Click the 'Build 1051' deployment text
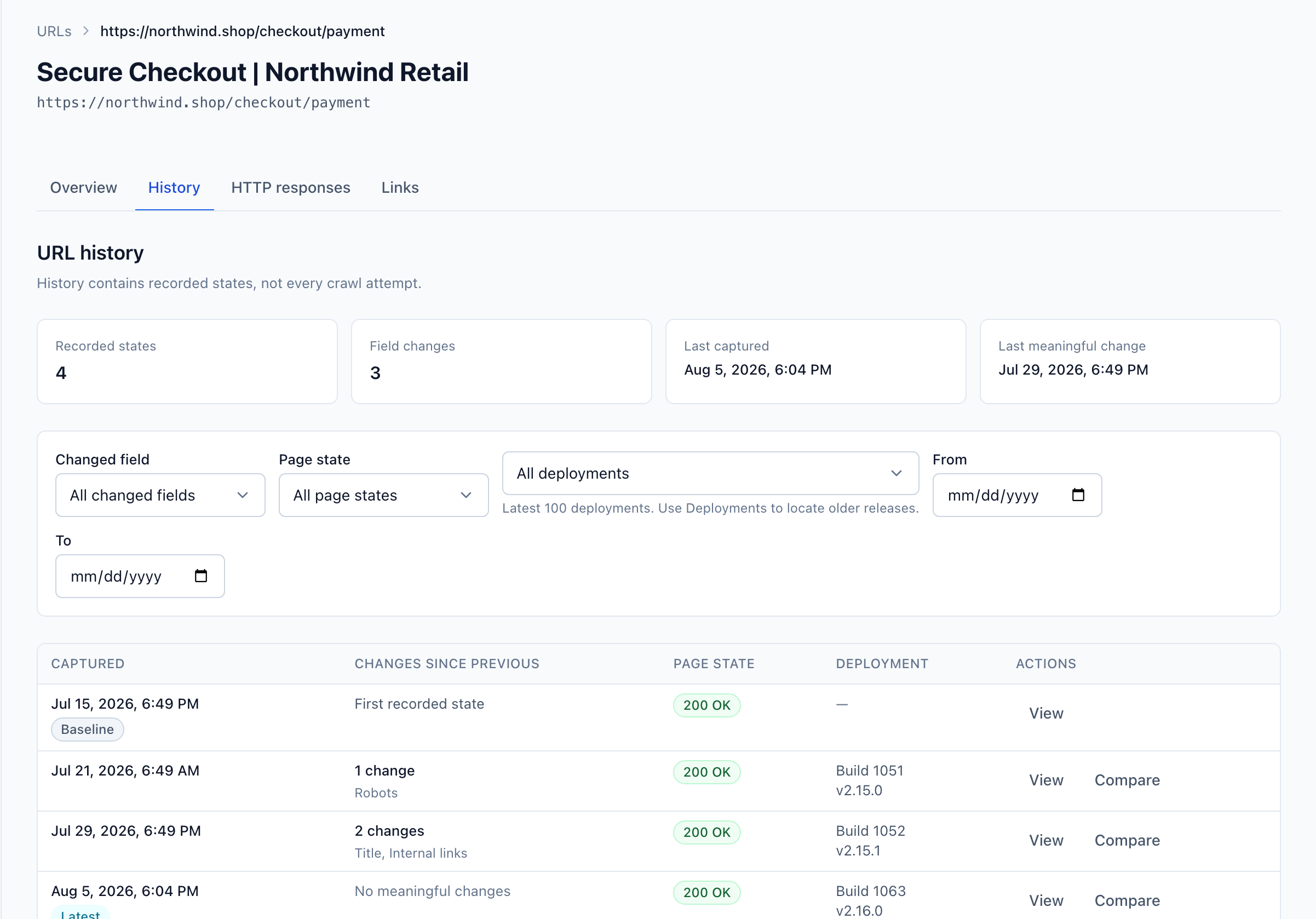The width and height of the screenshot is (1316, 919). [870, 770]
